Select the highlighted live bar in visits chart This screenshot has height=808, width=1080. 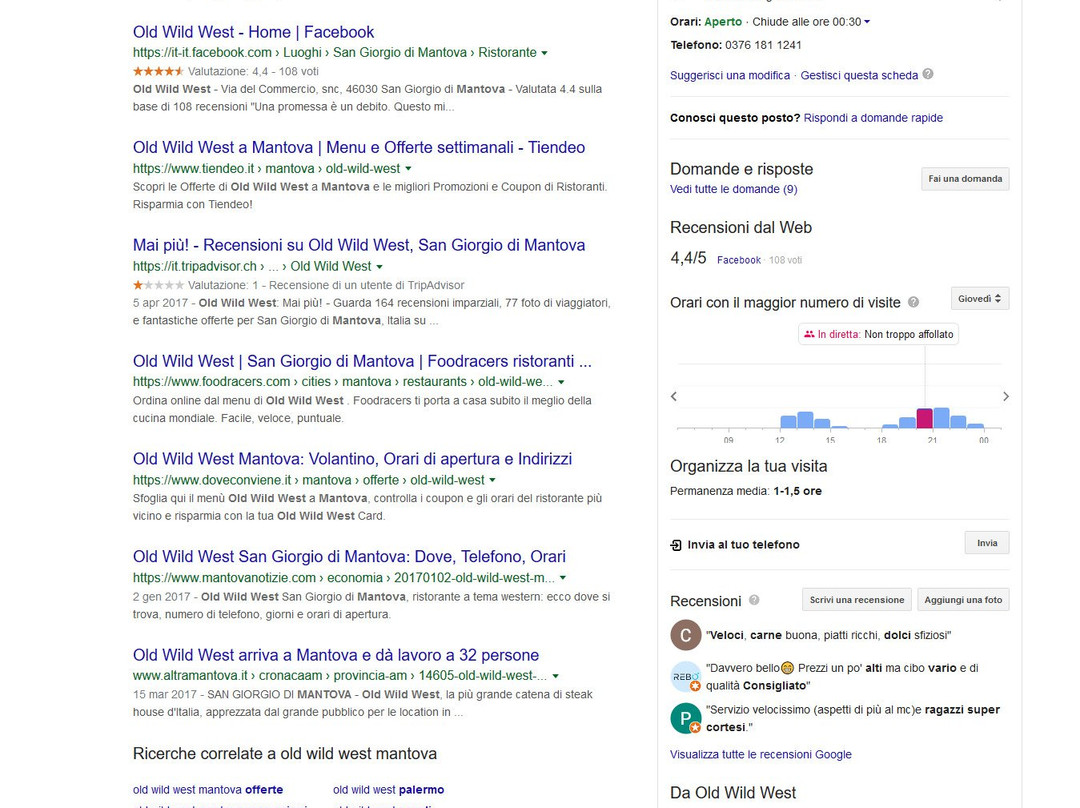(x=924, y=418)
